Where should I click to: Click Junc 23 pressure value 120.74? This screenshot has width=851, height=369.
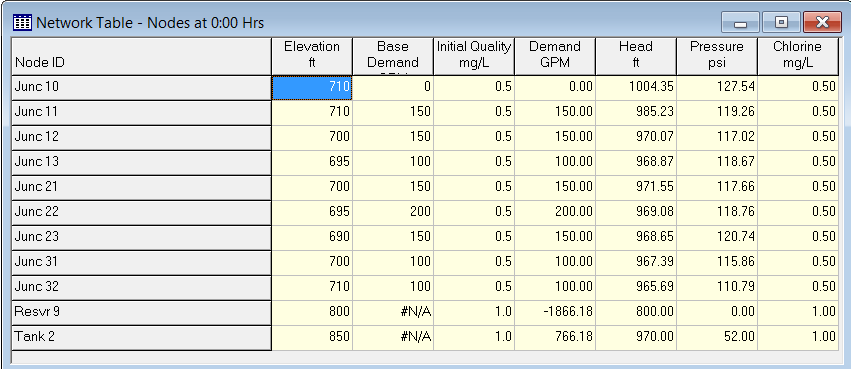click(x=717, y=238)
